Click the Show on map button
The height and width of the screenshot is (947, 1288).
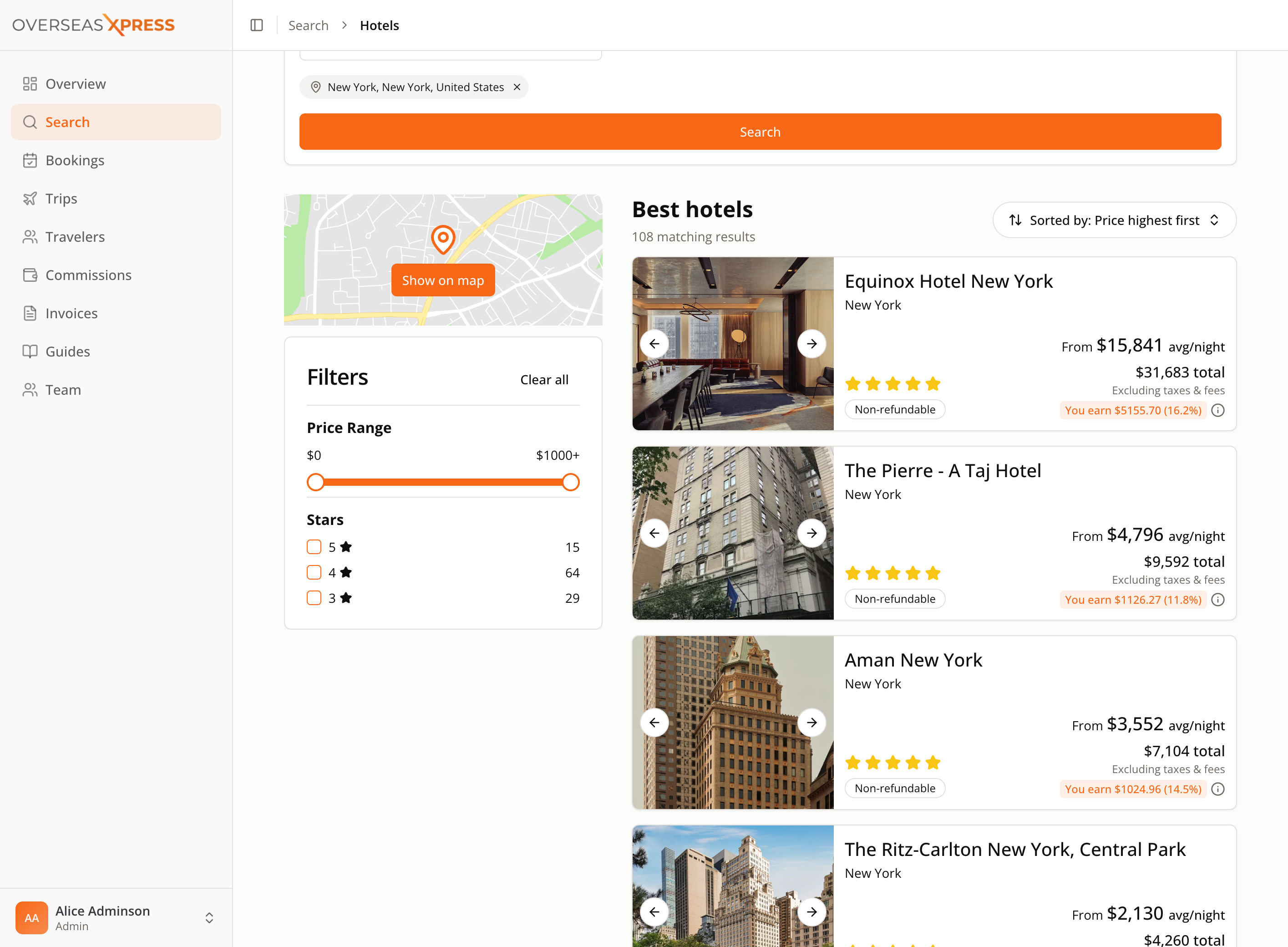coord(443,280)
